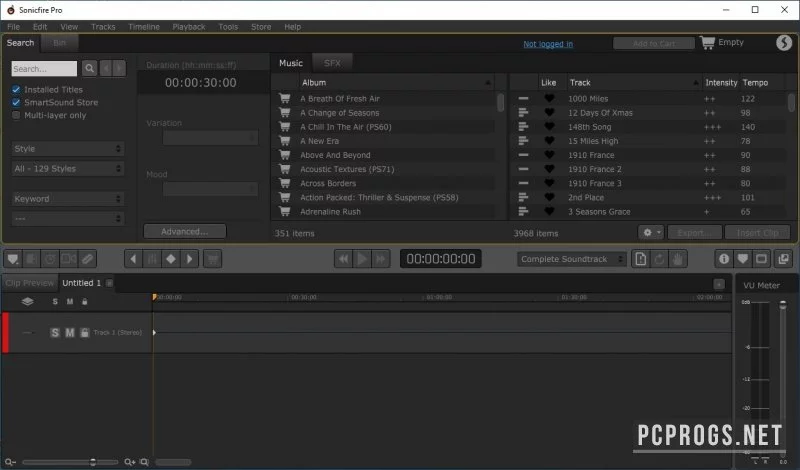Image resolution: width=800 pixels, height=470 pixels.
Task: Click the heart favorites icon in right toolbar
Action: (743, 259)
